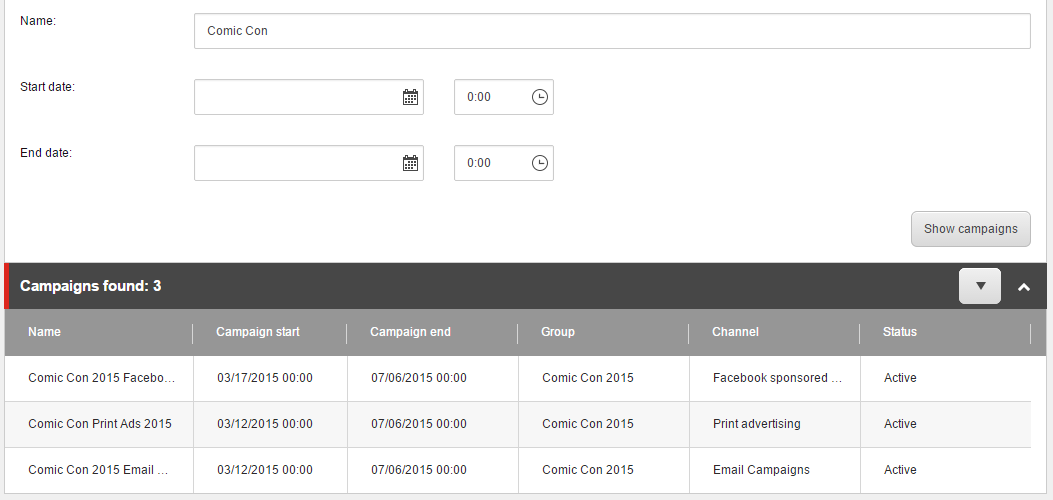
Task: Open the Start date time picker clock
Action: click(x=540, y=97)
